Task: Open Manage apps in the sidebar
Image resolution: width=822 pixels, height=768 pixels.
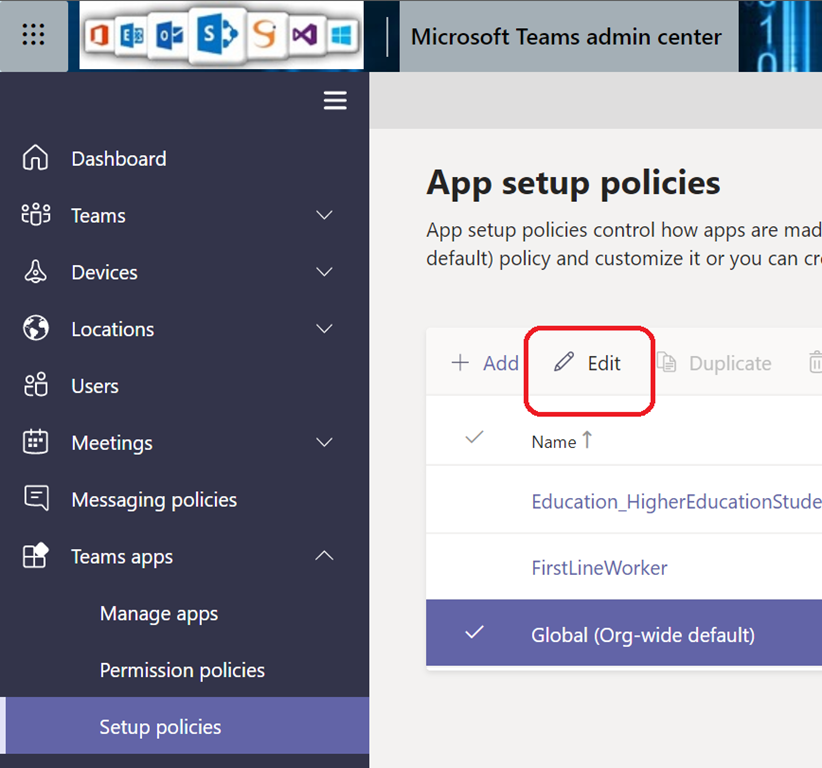Action: tap(159, 614)
